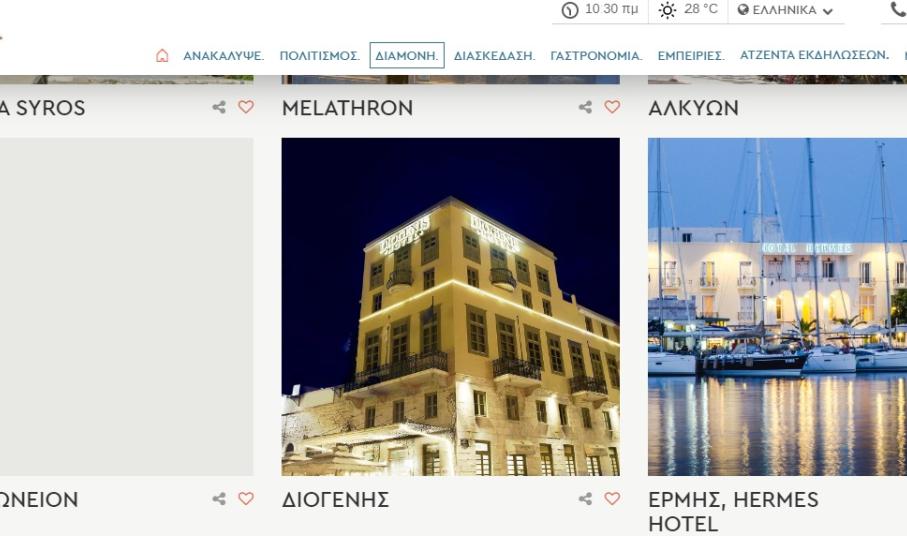Share the Melathron listing
This screenshot has width=907, height=536.
(x=585, y=107)
